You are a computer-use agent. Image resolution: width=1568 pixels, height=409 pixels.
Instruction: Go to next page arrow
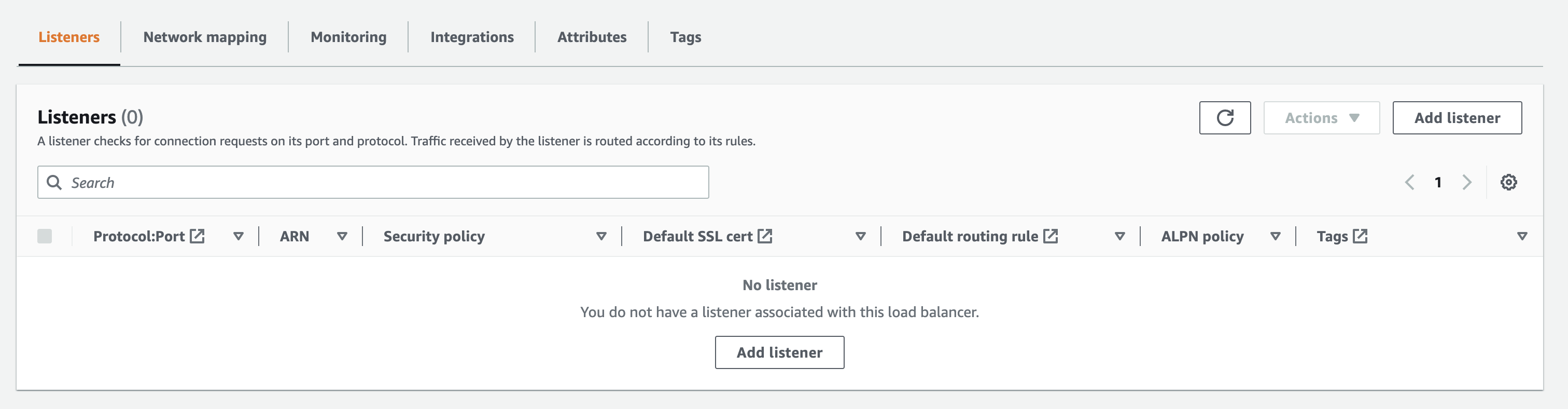[x=1467, y=182]
